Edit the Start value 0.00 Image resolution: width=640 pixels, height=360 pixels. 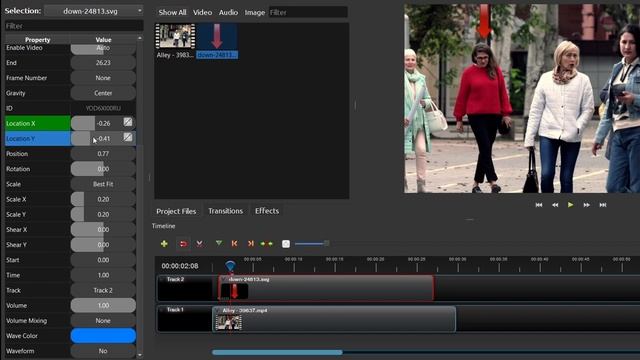[103, 260]
